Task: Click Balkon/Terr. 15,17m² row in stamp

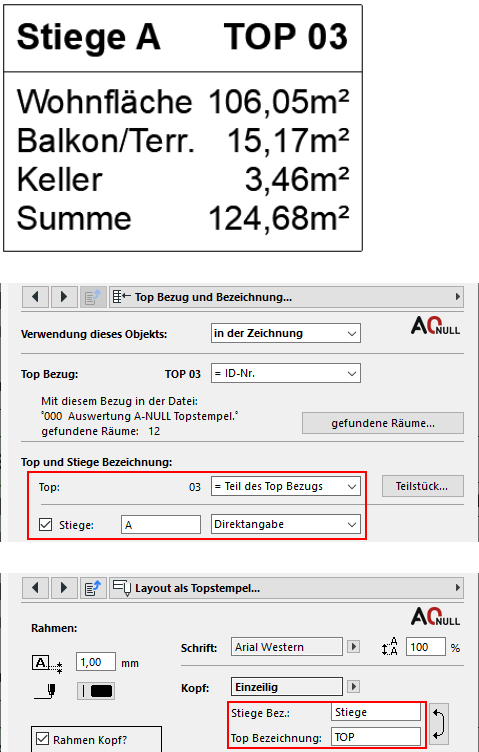Action: pos(183,141)
